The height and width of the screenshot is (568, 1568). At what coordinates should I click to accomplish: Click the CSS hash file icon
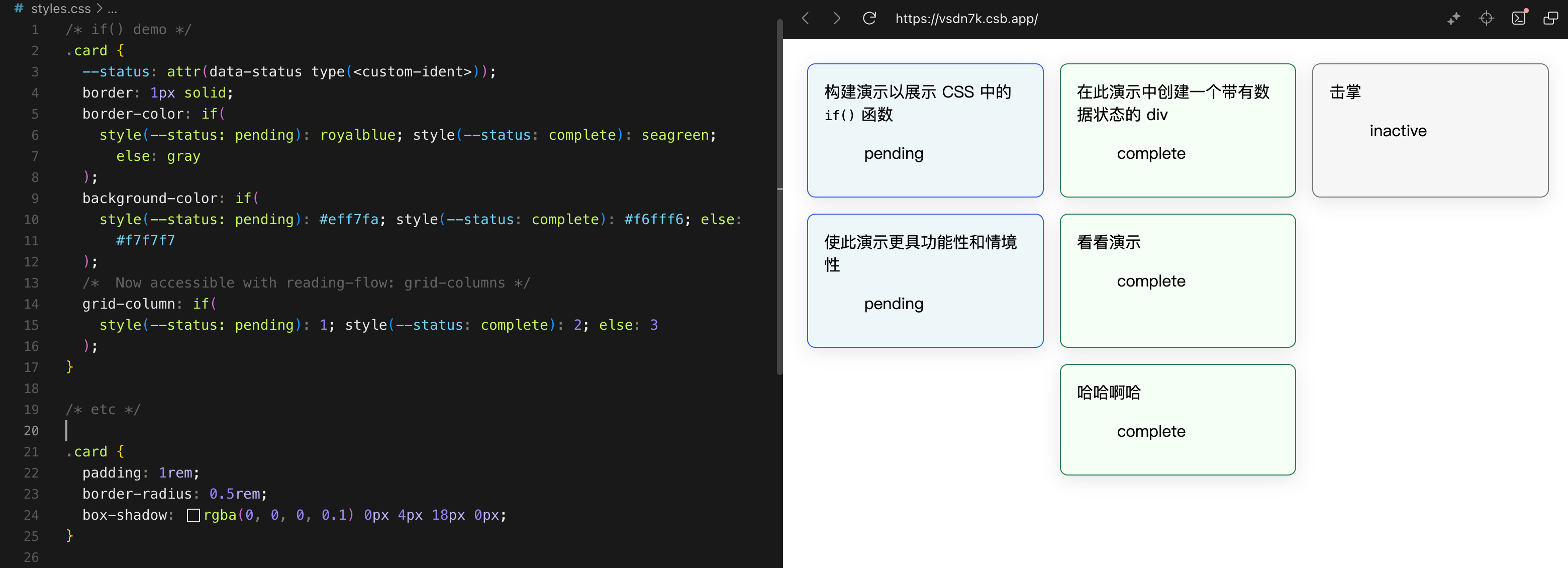click(18, 9)
